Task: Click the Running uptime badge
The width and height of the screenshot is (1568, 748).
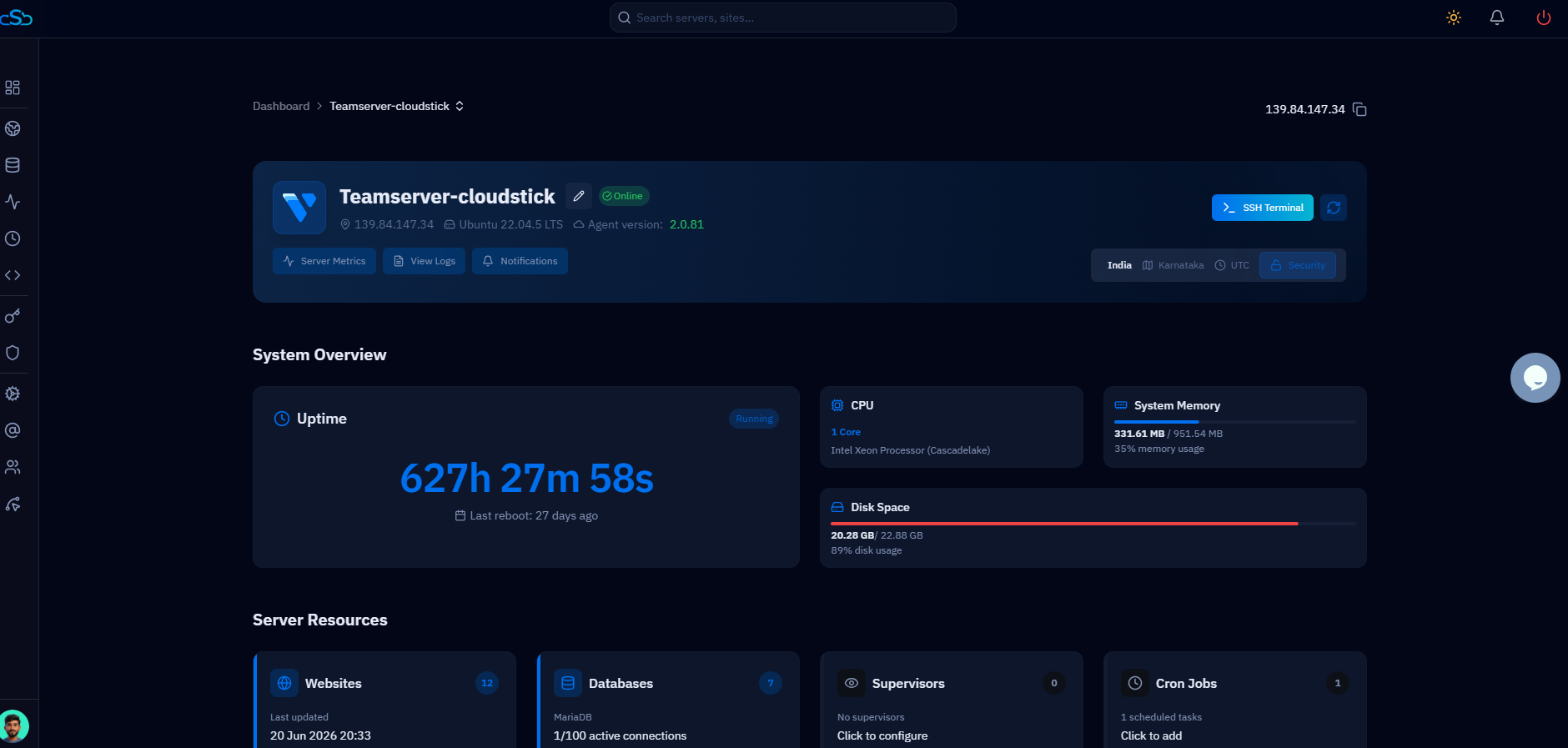Action: tap(754, 419)
